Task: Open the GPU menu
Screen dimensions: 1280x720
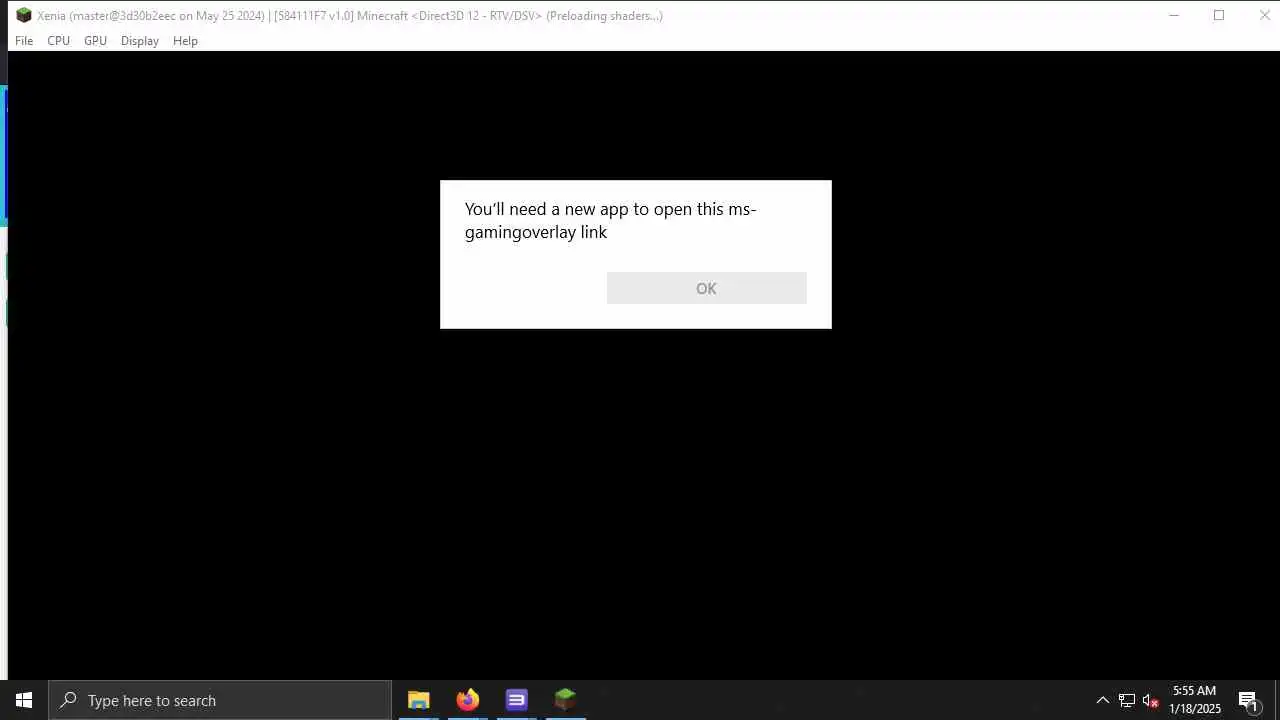Action: point(95,41)
